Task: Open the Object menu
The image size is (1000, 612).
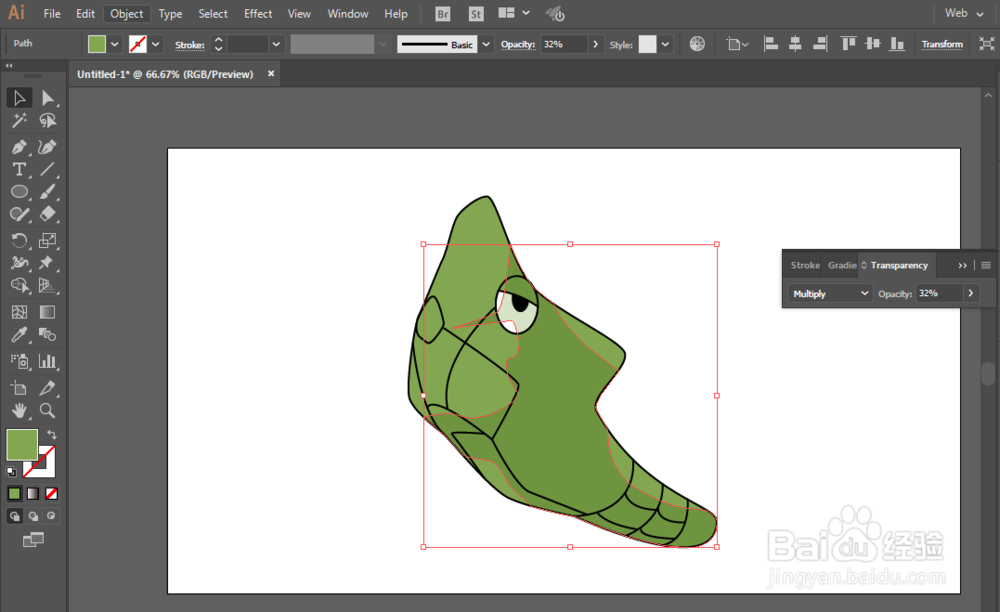Action: tap(126, 14)
